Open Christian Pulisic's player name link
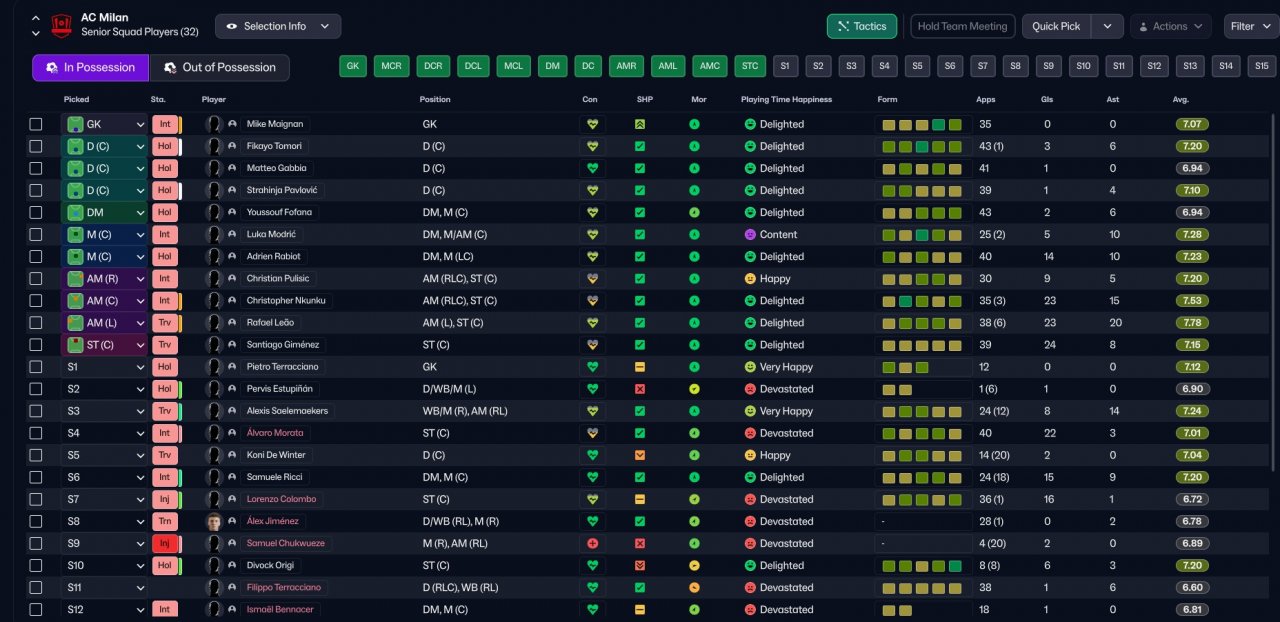This screenshot has height=622, width=1280. [278, 278]
